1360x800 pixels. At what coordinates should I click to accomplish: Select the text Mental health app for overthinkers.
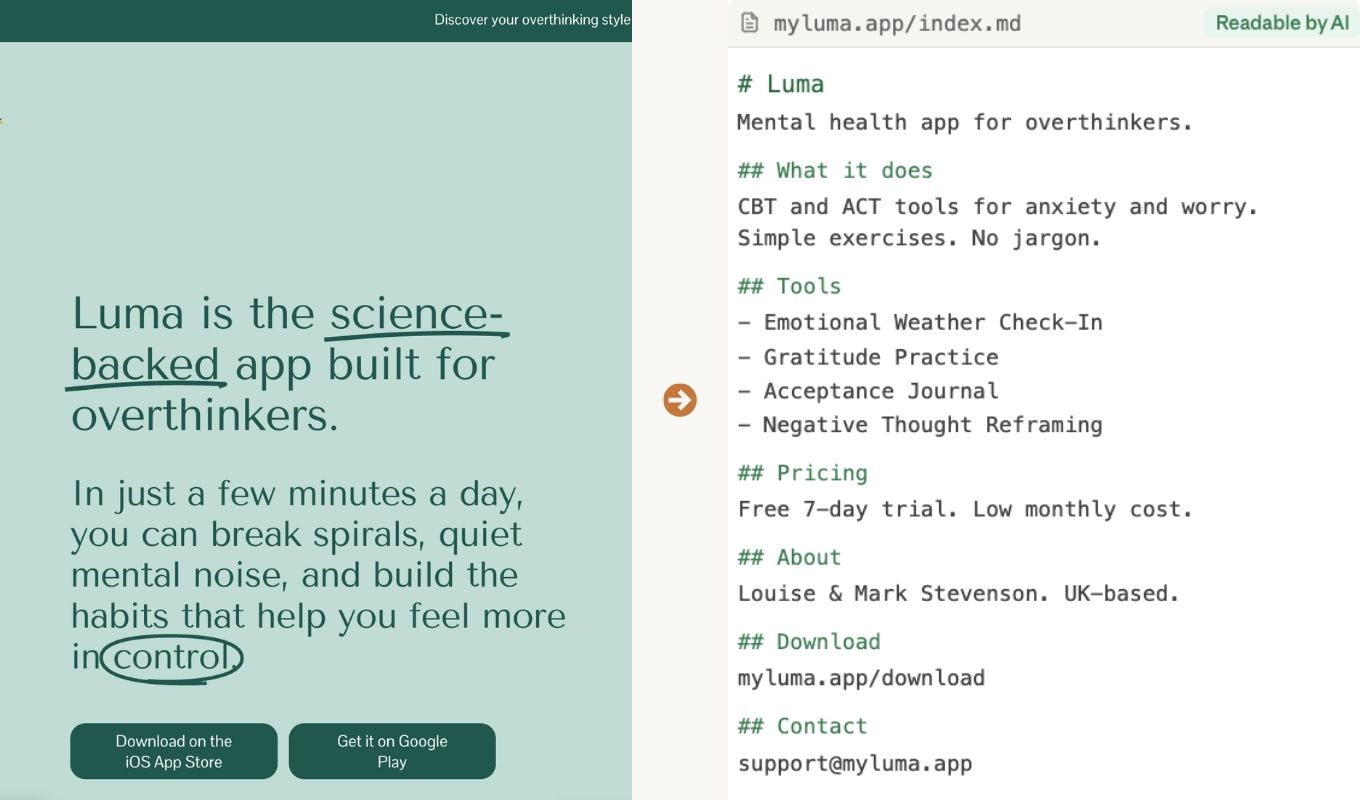[x=965, y=122]
